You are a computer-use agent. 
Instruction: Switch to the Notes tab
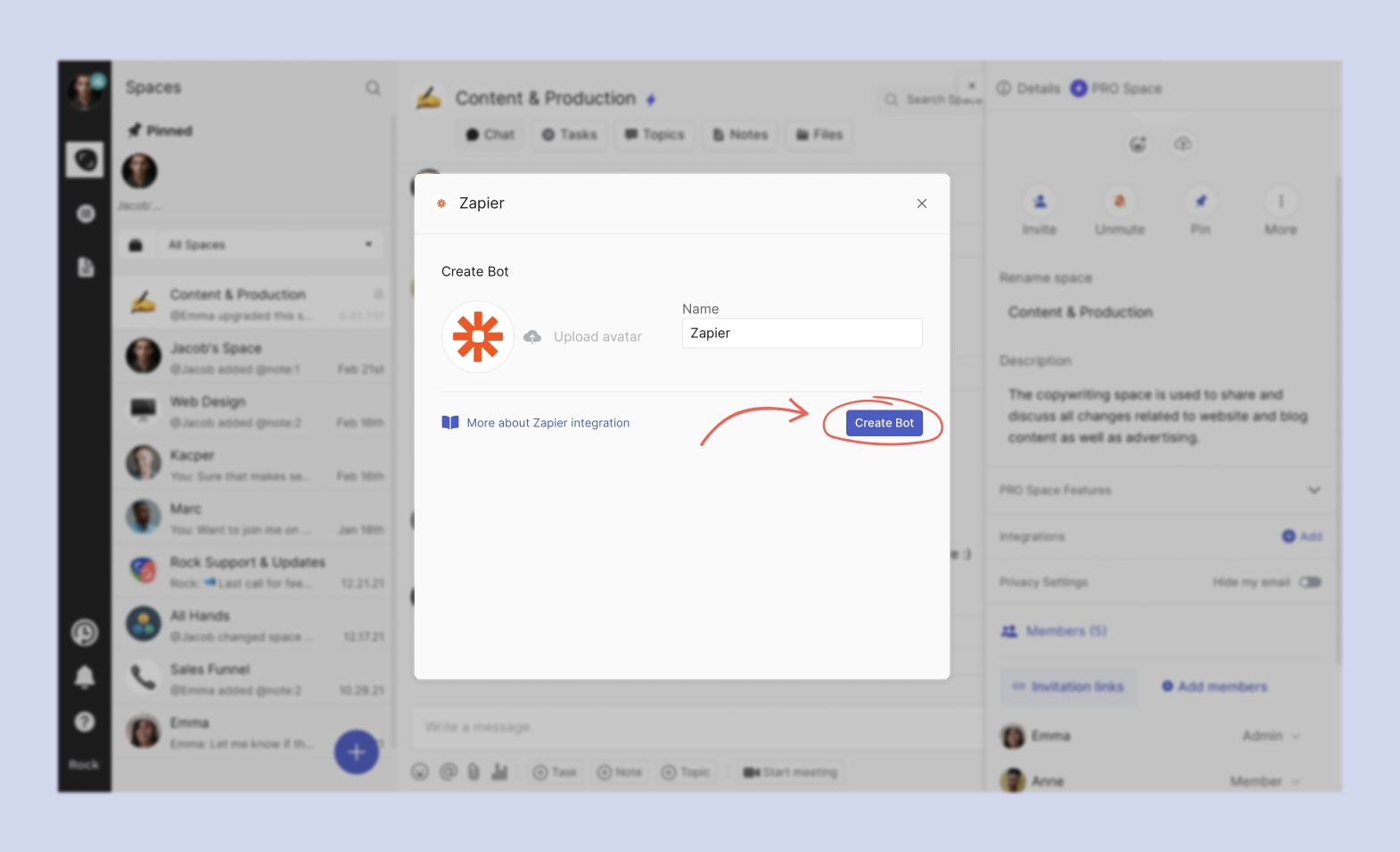[740, 135]
